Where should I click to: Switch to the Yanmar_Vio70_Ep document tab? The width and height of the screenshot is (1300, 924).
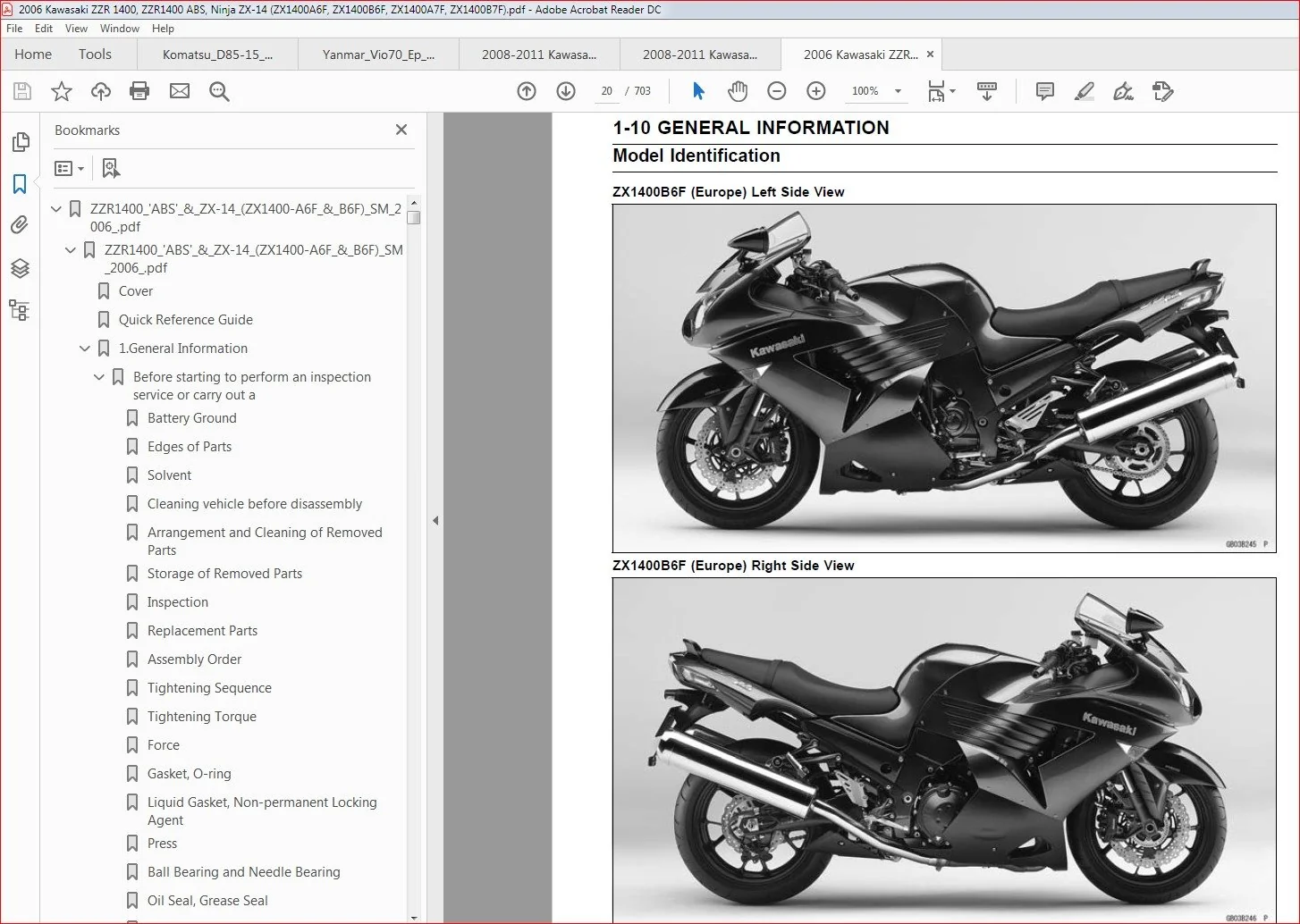coord(378,55)
